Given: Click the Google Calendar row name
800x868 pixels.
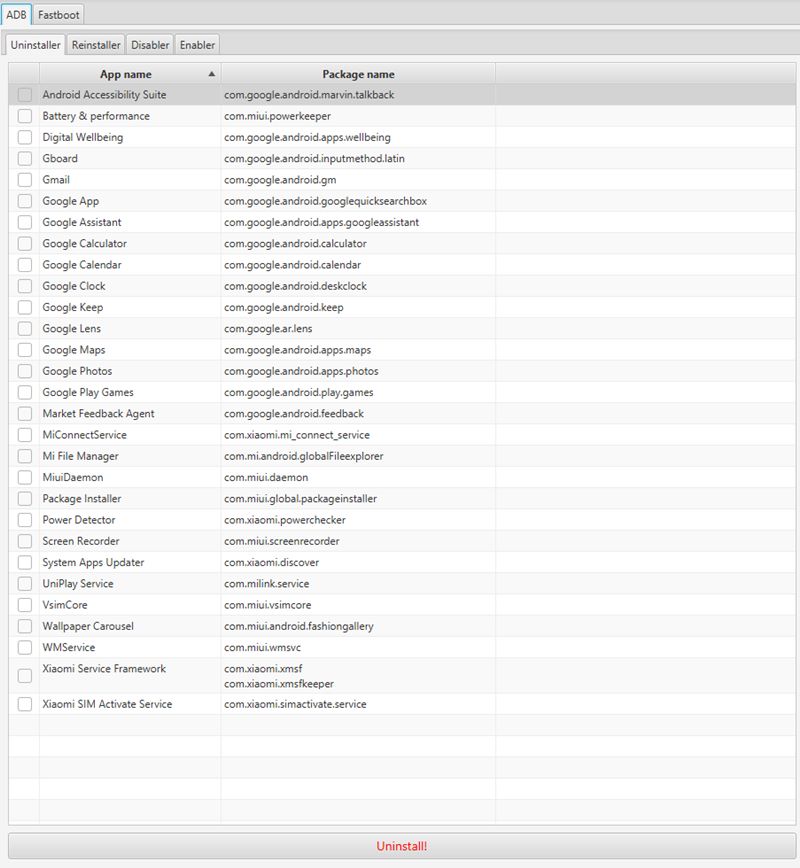Looking at the screenshot, I should (x=82, y=265).
